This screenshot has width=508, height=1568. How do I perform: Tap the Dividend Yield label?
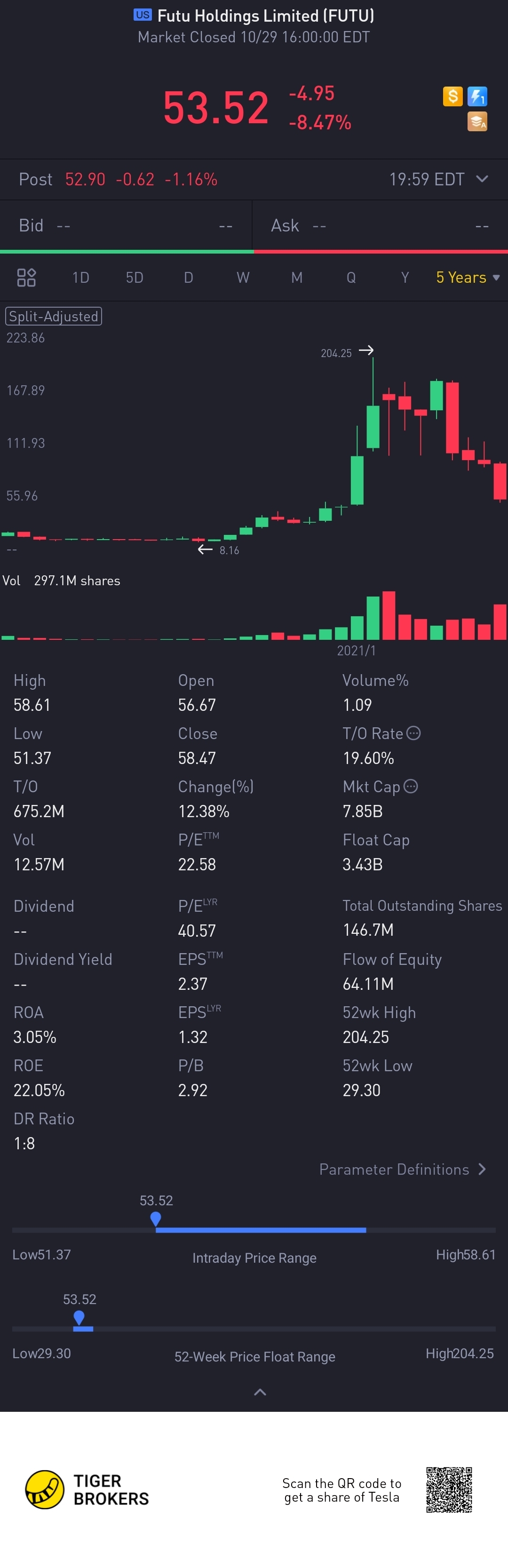(63, 959)
